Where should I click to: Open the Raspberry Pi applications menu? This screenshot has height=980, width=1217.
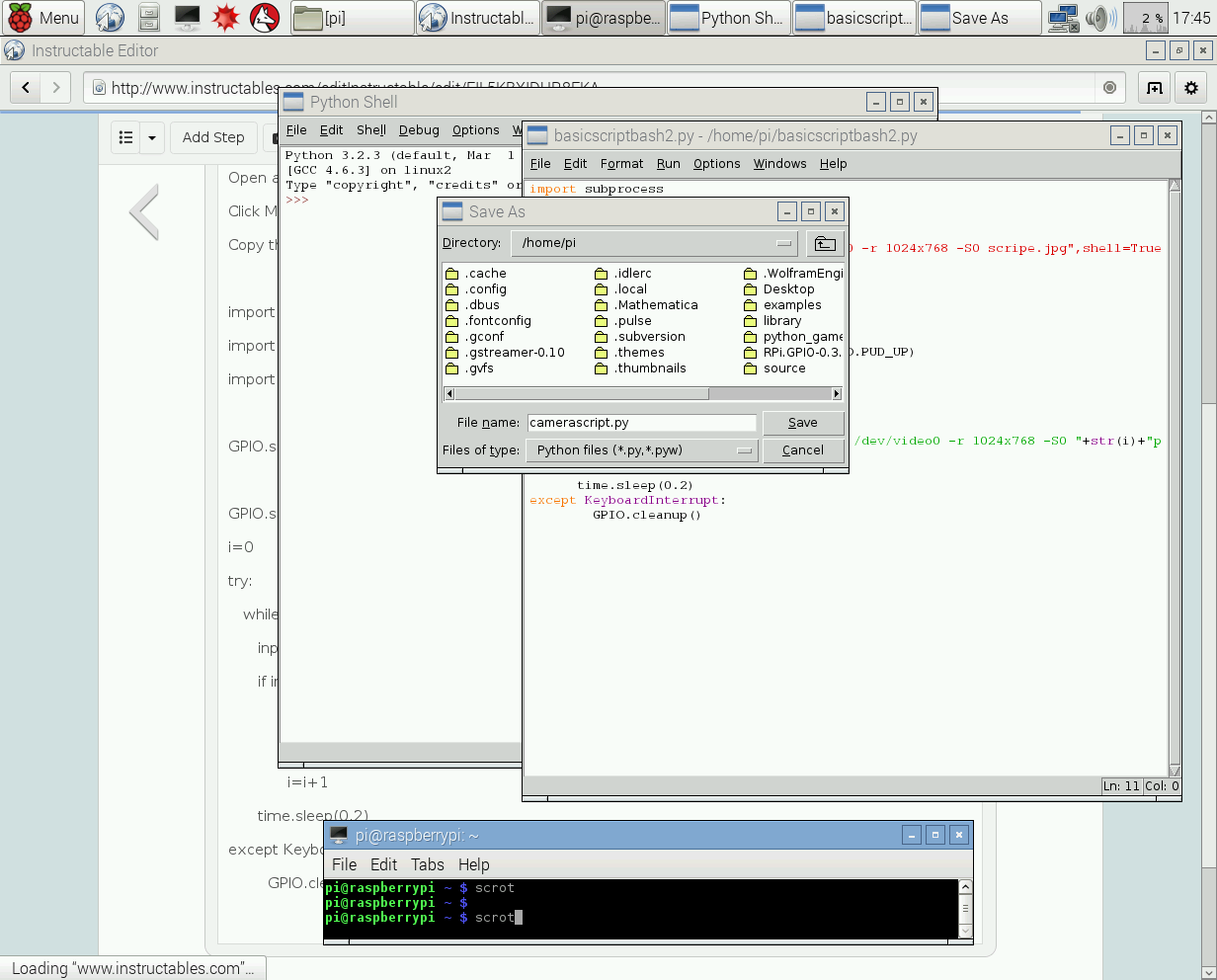coord(40,17)
